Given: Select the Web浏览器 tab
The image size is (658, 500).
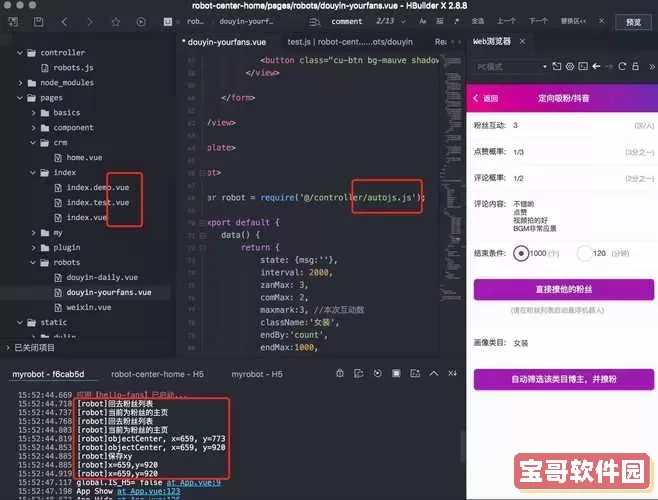Looking at the screenshot, I should [x=492, y=41].
